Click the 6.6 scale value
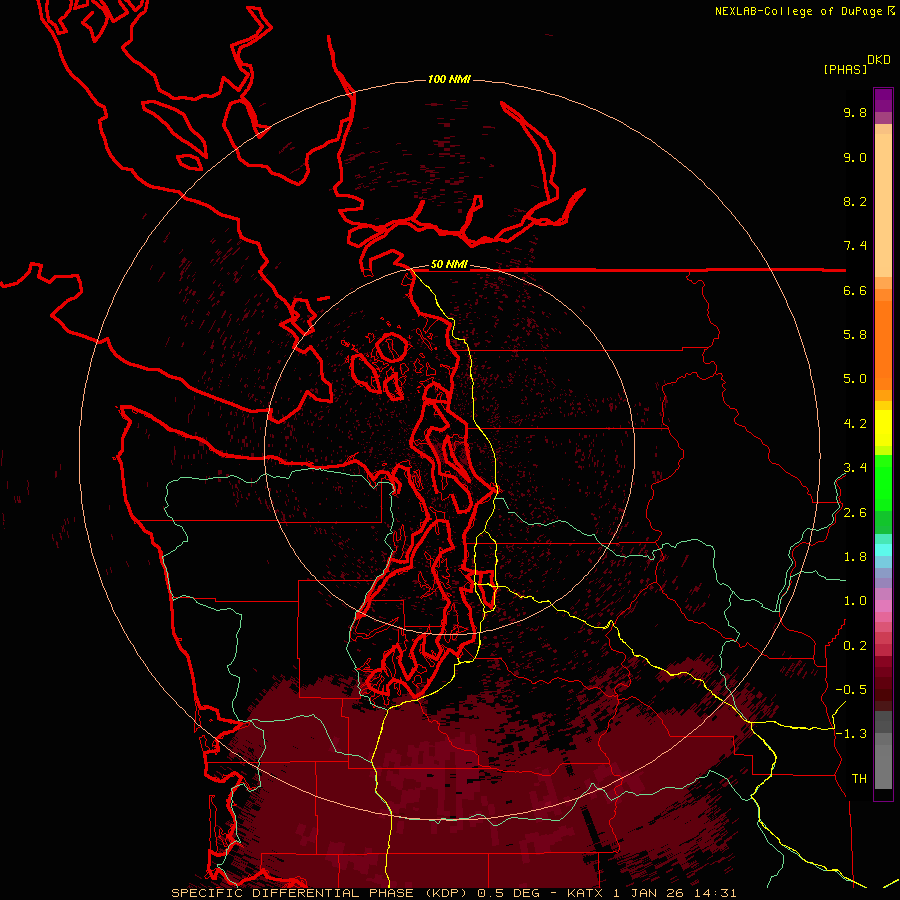900x900 pixels. click(855, 290)
